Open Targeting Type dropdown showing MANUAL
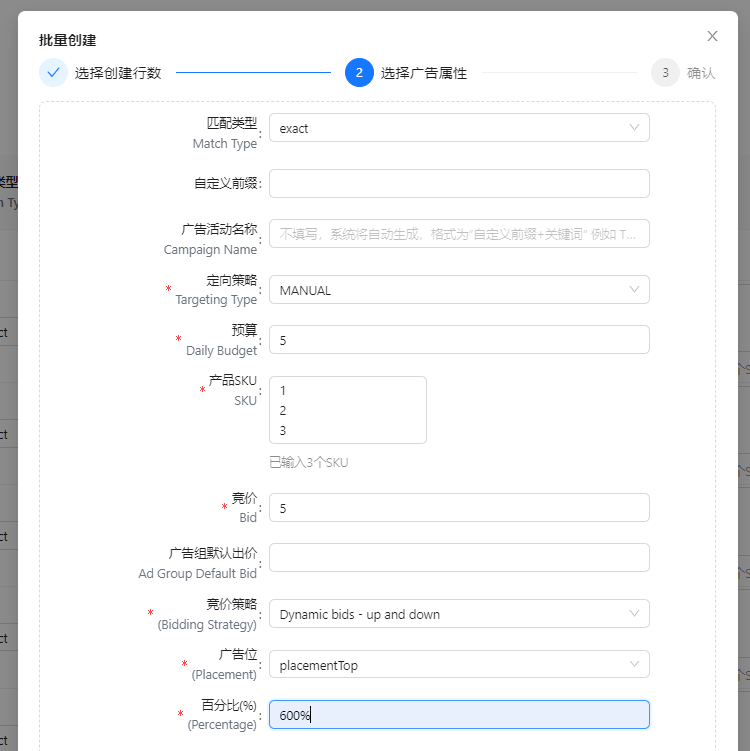750x751 pixels. (x=459, y=290)
